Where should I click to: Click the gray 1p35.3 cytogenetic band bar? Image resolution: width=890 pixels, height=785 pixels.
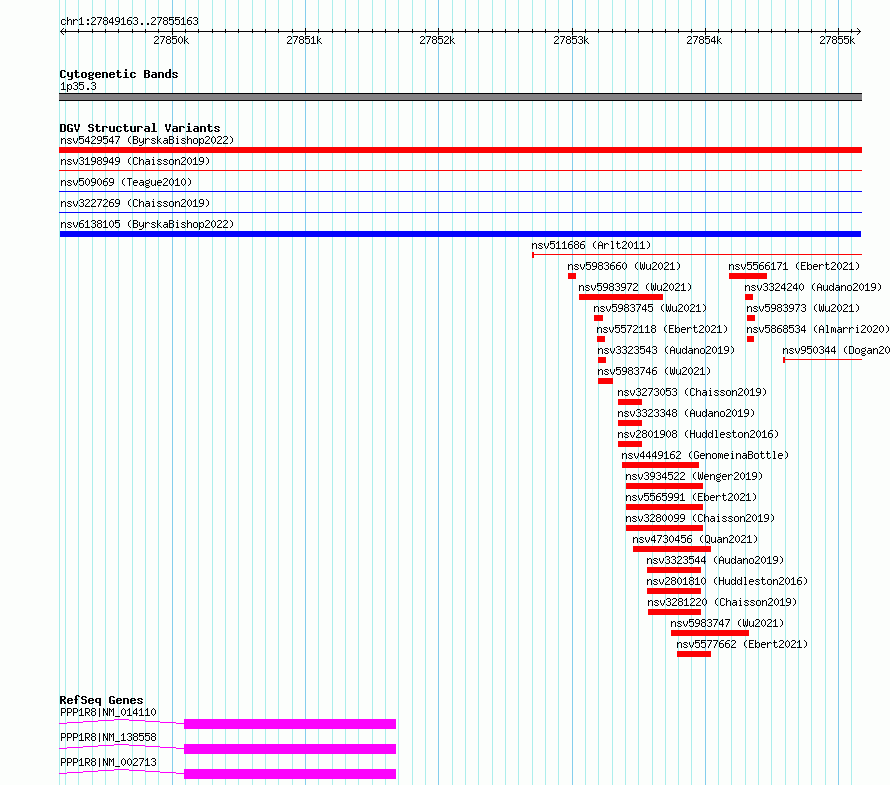click(x=460, y=97)
